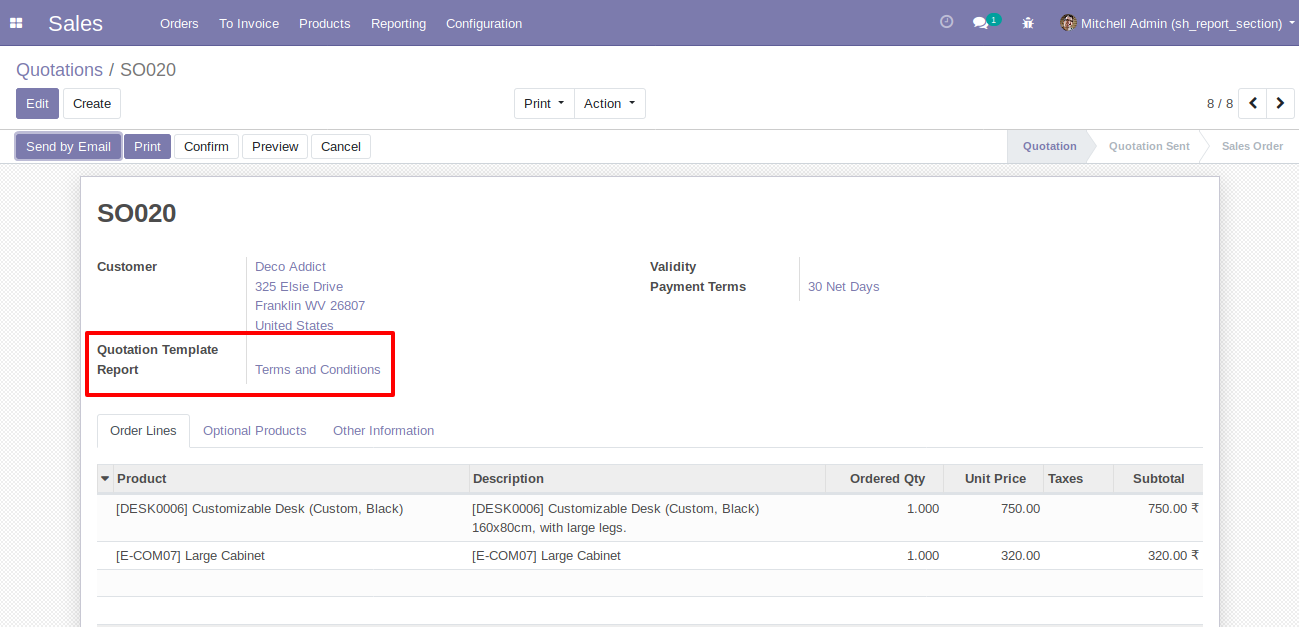Click Mitchell Admin's avatar picture
This screenshot has height=627, width=1299.
[x=1068, y=23]
